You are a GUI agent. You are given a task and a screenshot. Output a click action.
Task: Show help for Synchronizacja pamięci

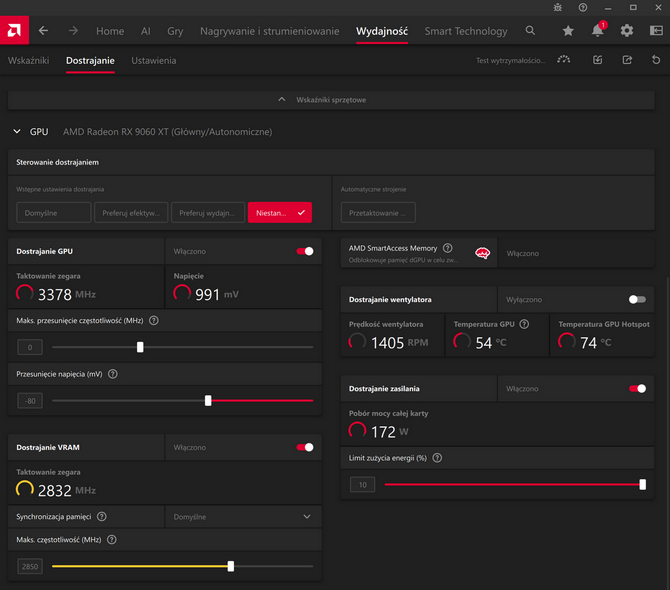pyautogui.click(x=102, y=517)
